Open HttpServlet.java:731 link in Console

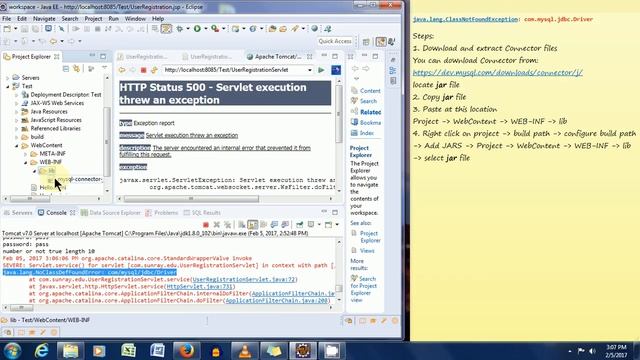pyautogui.click(x=199, y=287)
